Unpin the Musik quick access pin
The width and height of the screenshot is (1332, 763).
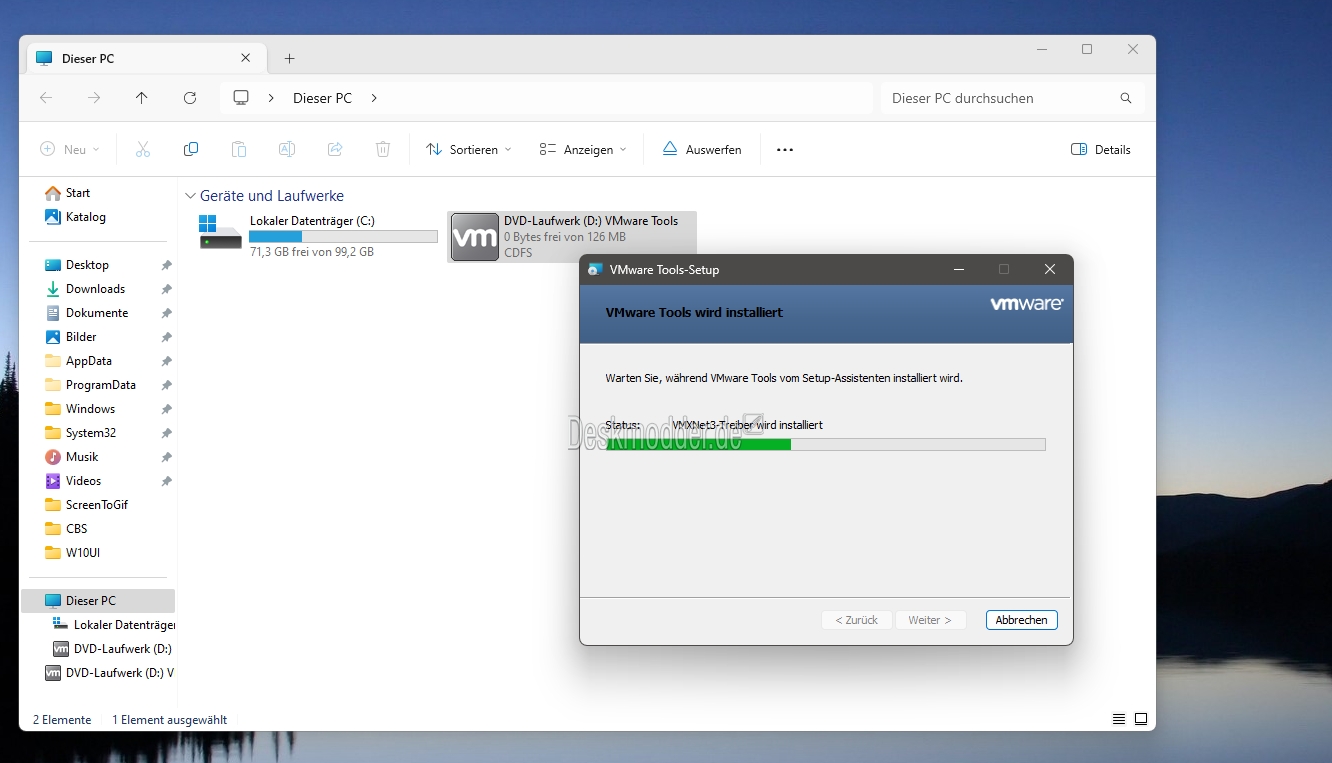(x=166, y=457)
